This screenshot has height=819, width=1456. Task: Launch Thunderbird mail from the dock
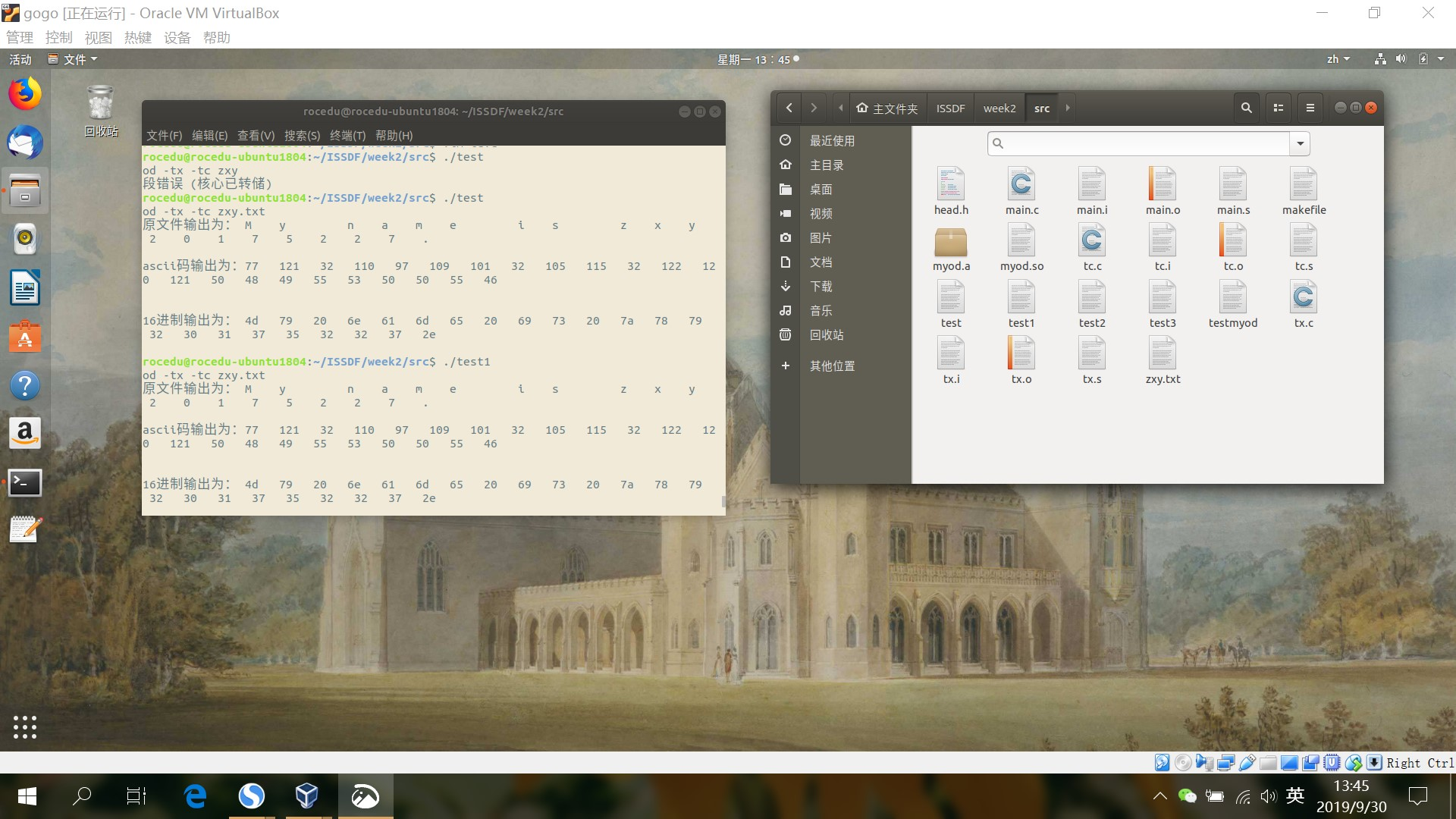click(x=25, y=143)
